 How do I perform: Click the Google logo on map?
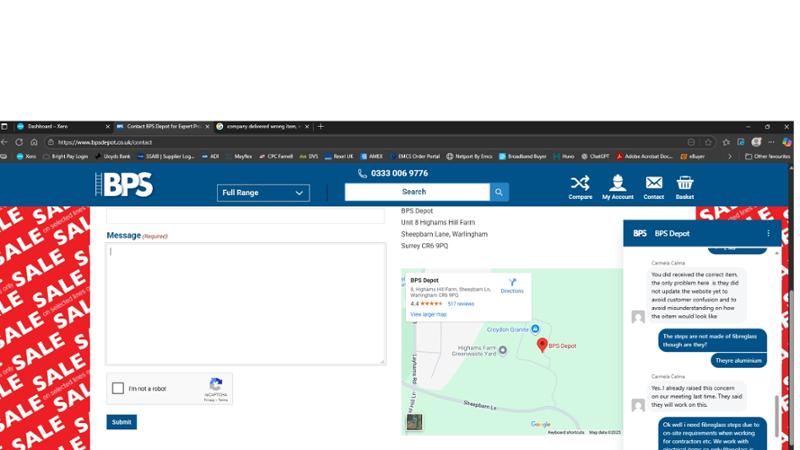coord(540,424)
